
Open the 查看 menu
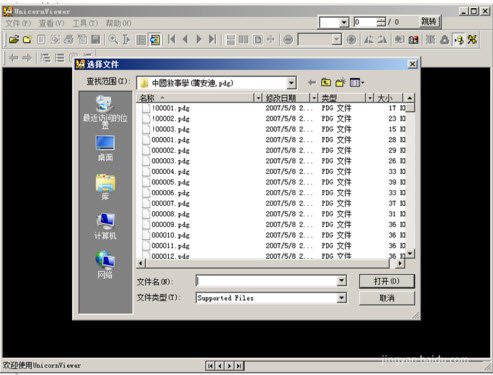51,23
